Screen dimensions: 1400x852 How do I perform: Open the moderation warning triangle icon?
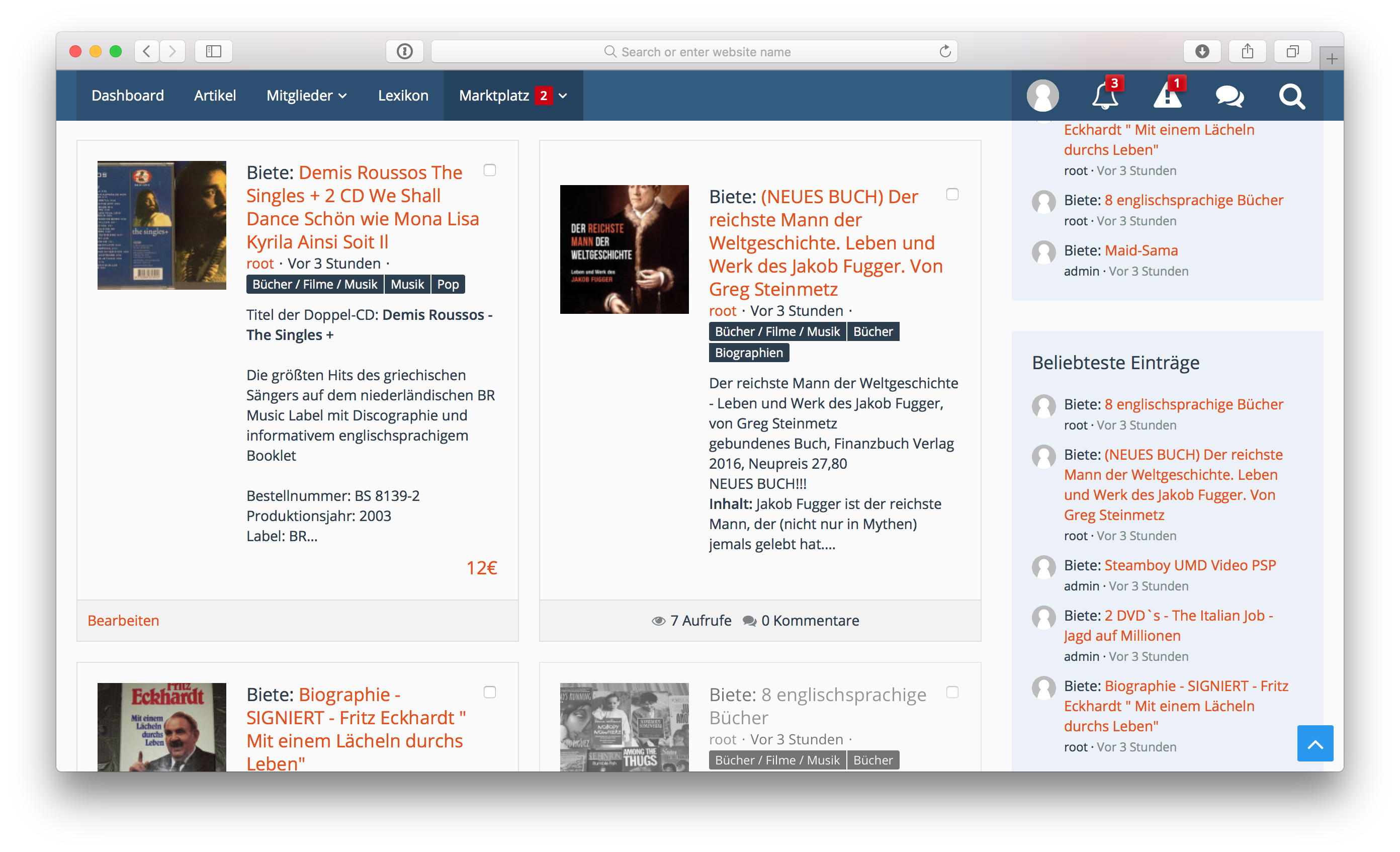1167,96
